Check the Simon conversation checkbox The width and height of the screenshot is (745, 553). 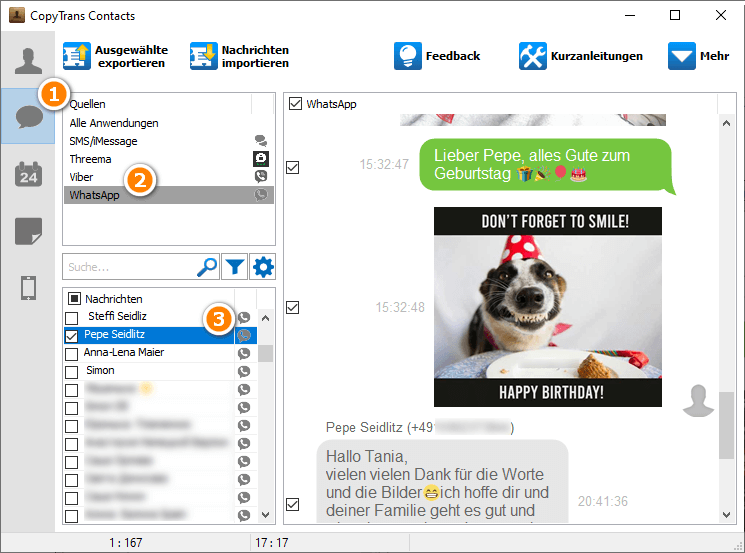(71, 372)
